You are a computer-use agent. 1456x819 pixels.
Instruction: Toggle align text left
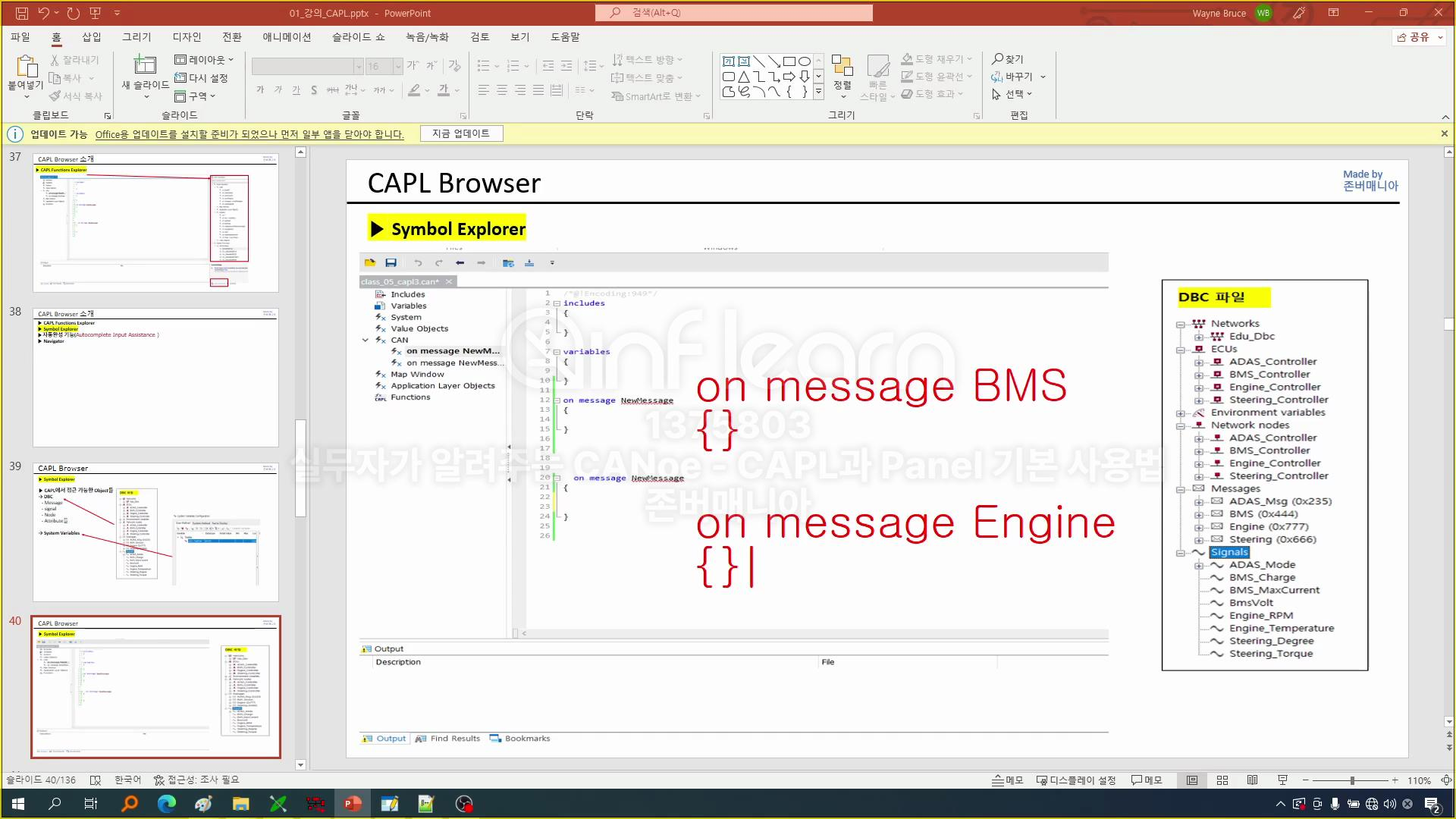click(x=484, y=90)
